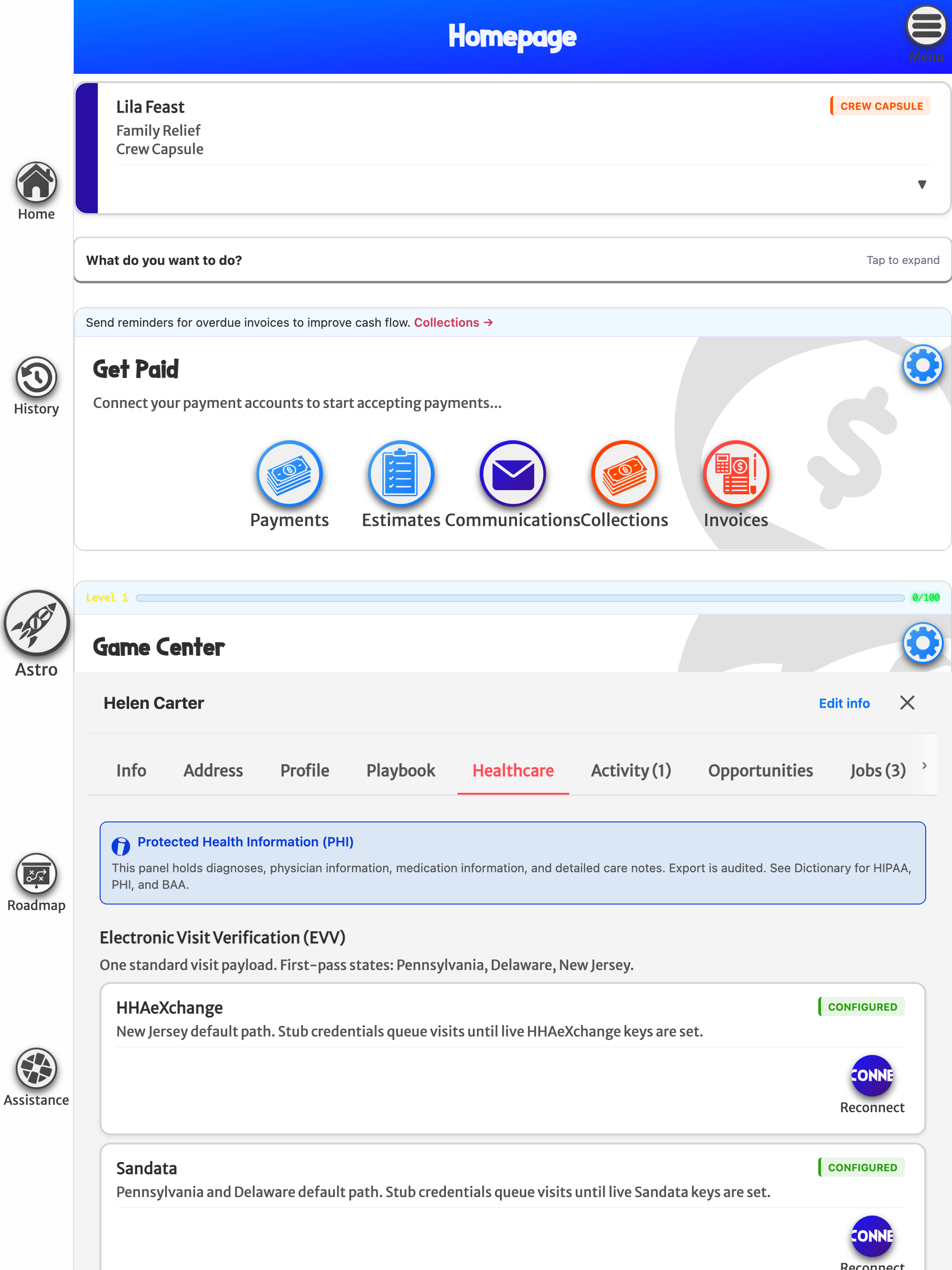
Task: Open the Jobs (3) tab
Action: (x=877, y=770)
